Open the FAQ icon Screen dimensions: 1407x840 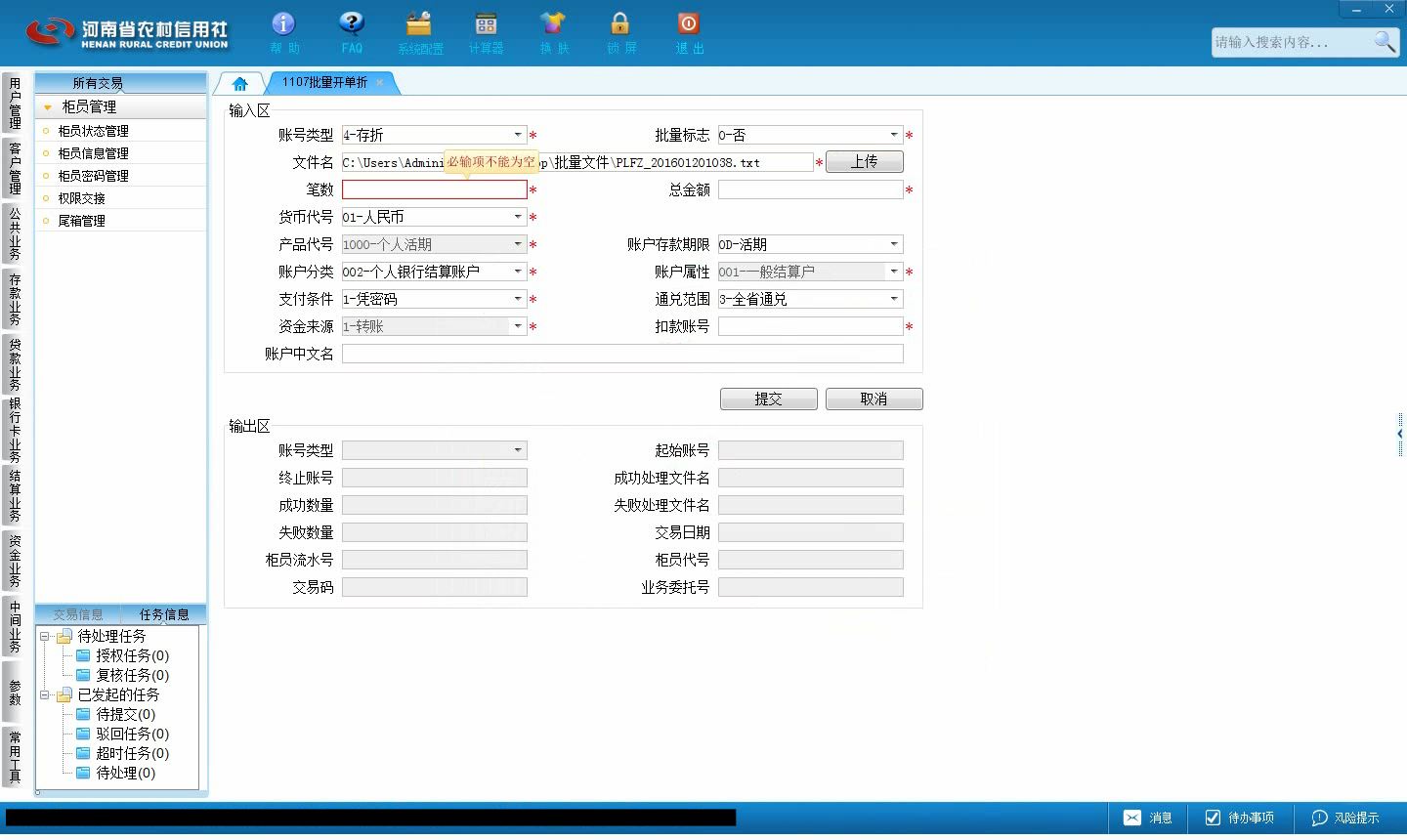pyautogui.click(x=352, y=32)
